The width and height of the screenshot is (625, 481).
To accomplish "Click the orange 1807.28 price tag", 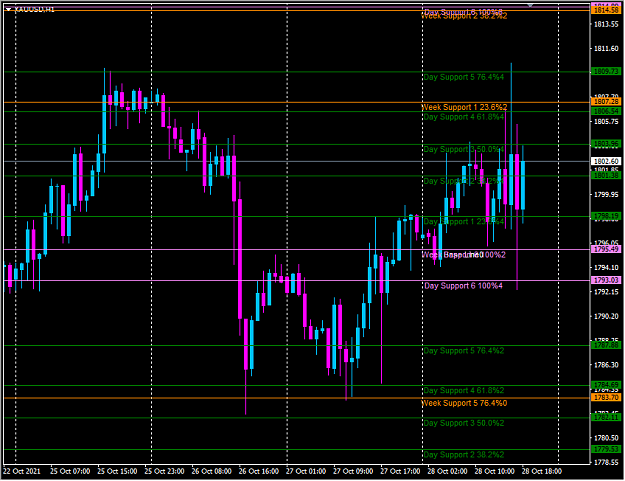I will (606, 102).
